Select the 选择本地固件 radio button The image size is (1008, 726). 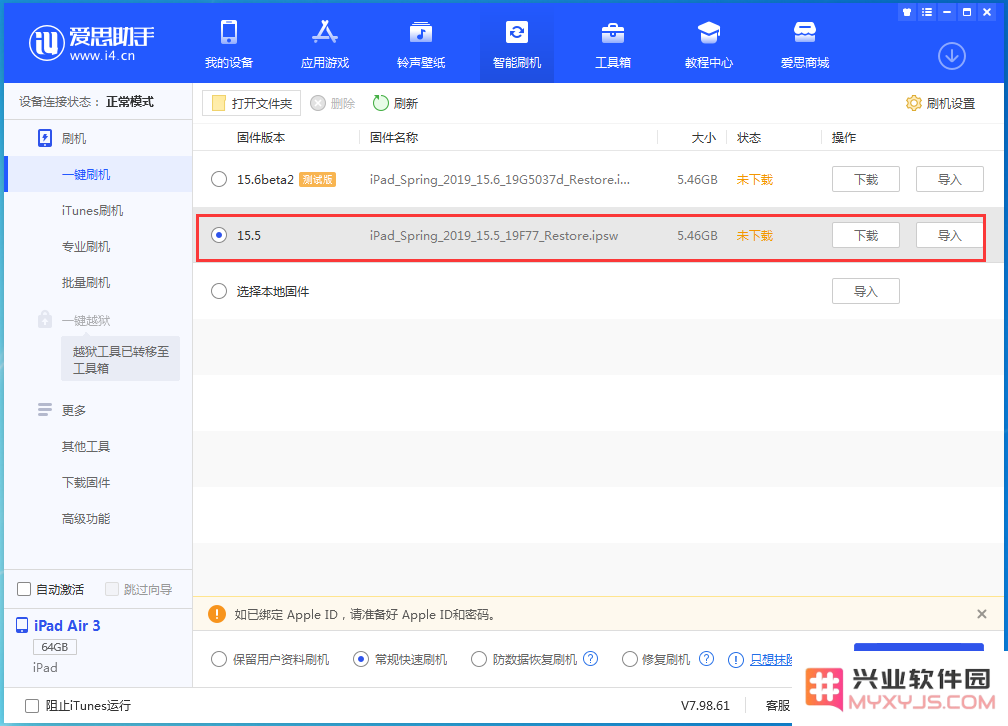pos(219,291)
